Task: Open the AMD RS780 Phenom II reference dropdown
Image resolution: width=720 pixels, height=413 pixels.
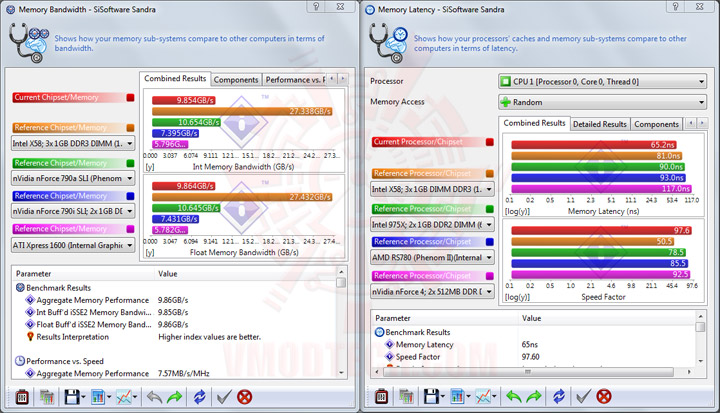Action: coord(432,258)
